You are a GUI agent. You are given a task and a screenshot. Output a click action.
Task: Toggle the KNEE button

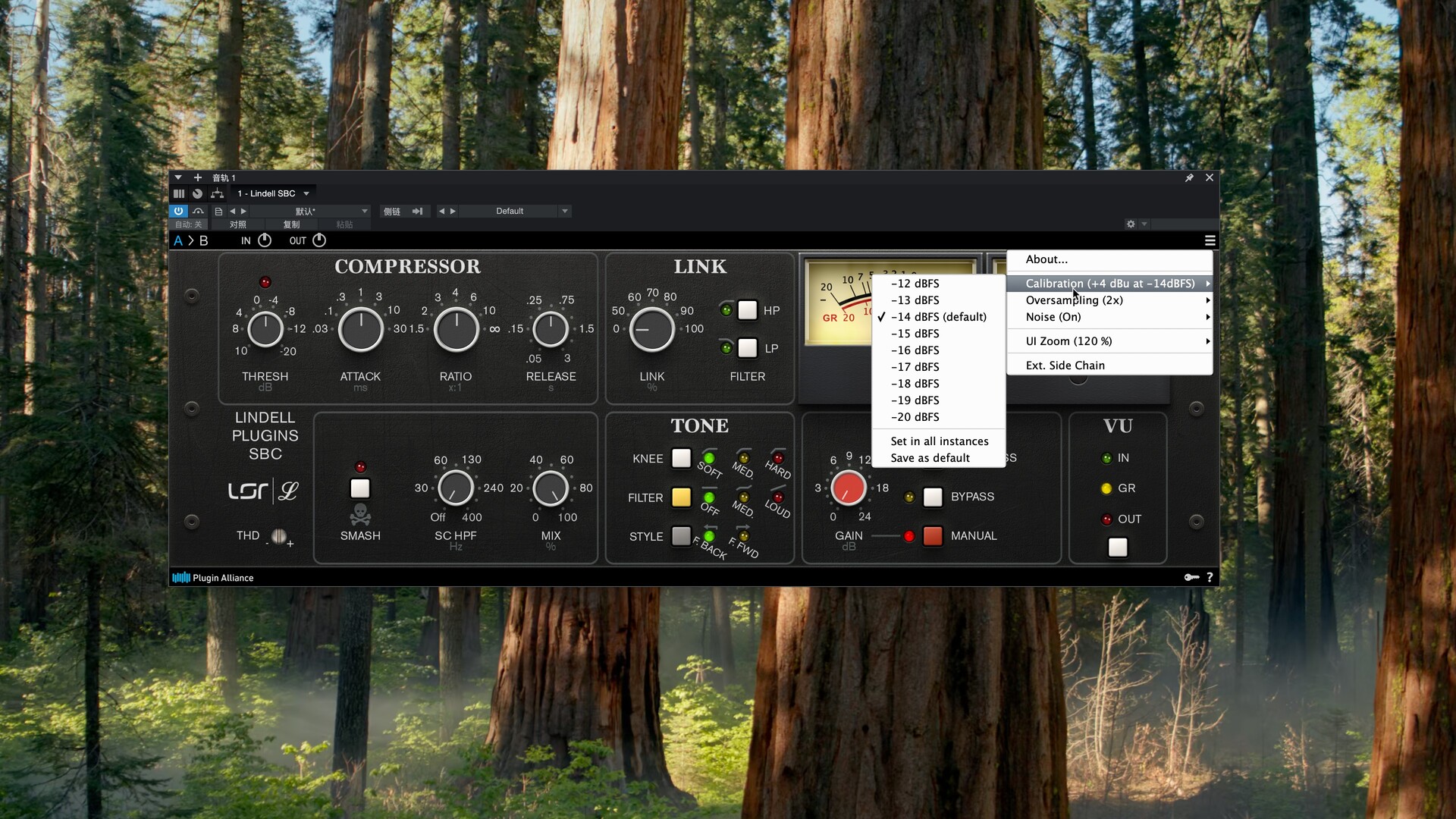(681, 458)
